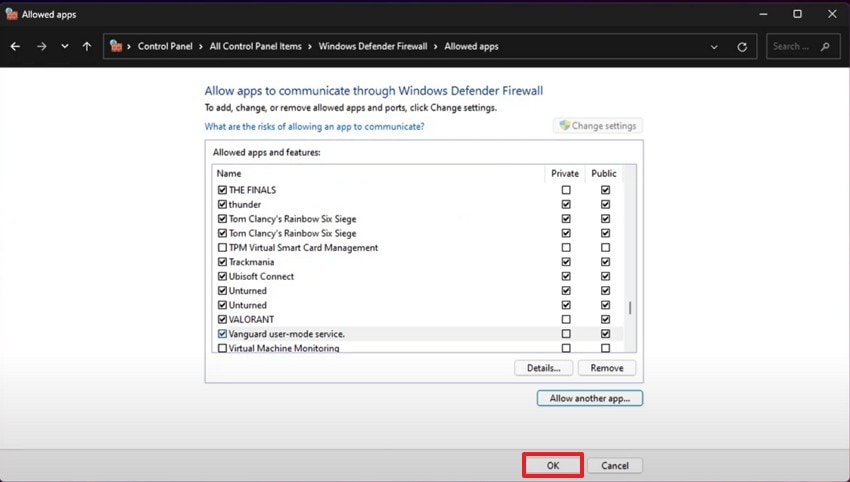Click the Refresh address bar icon
Image resolution: width=850 pixels, height=482 pixels.
coord(742,46)
